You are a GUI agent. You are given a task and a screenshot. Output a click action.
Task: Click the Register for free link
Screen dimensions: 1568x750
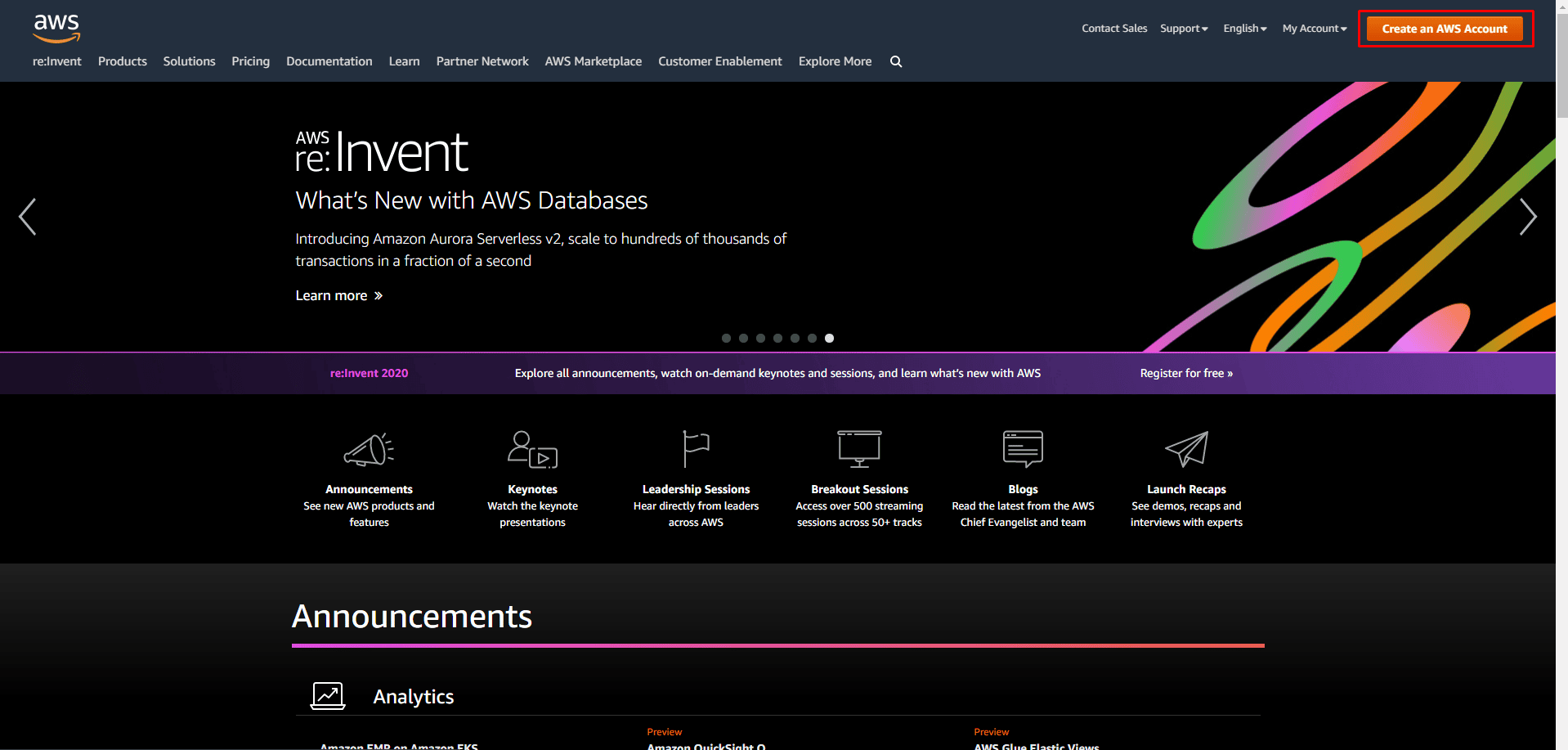(1186, 373)
